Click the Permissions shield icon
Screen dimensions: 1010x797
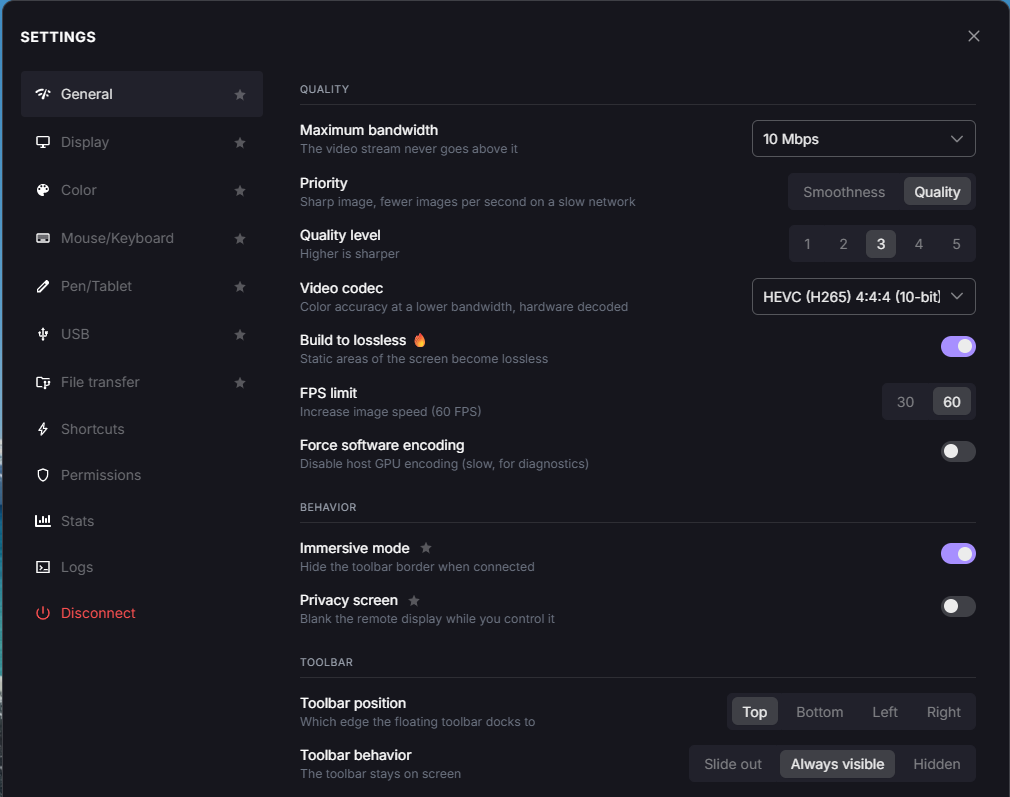pyautogui.click(x=43, y=475)
